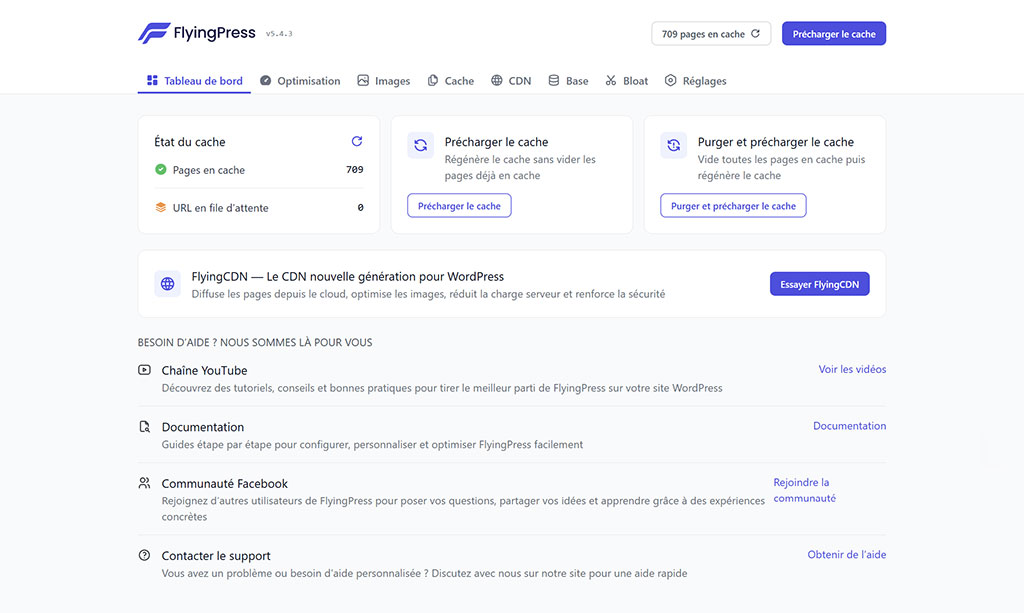Click the FlyingPress logo
This screenshot has width=1024, height=613.
[197, 33]
